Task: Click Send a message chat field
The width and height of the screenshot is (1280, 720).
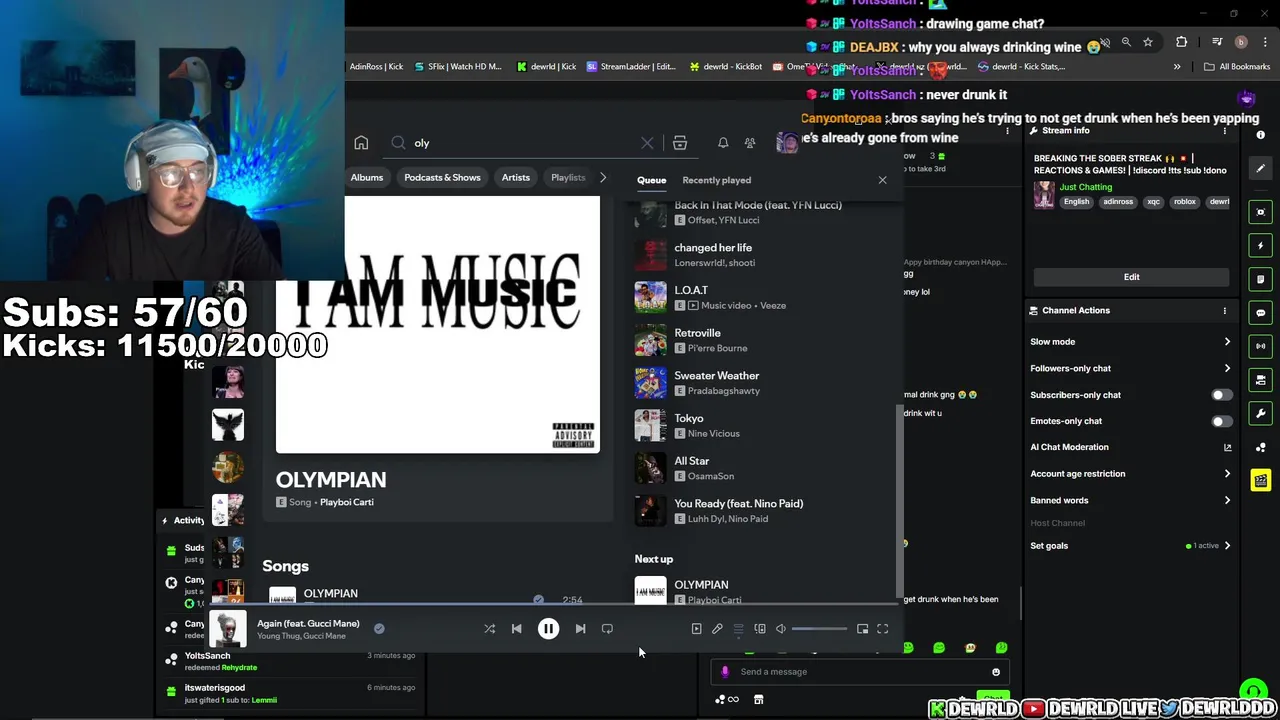Action: coord(858,672)
